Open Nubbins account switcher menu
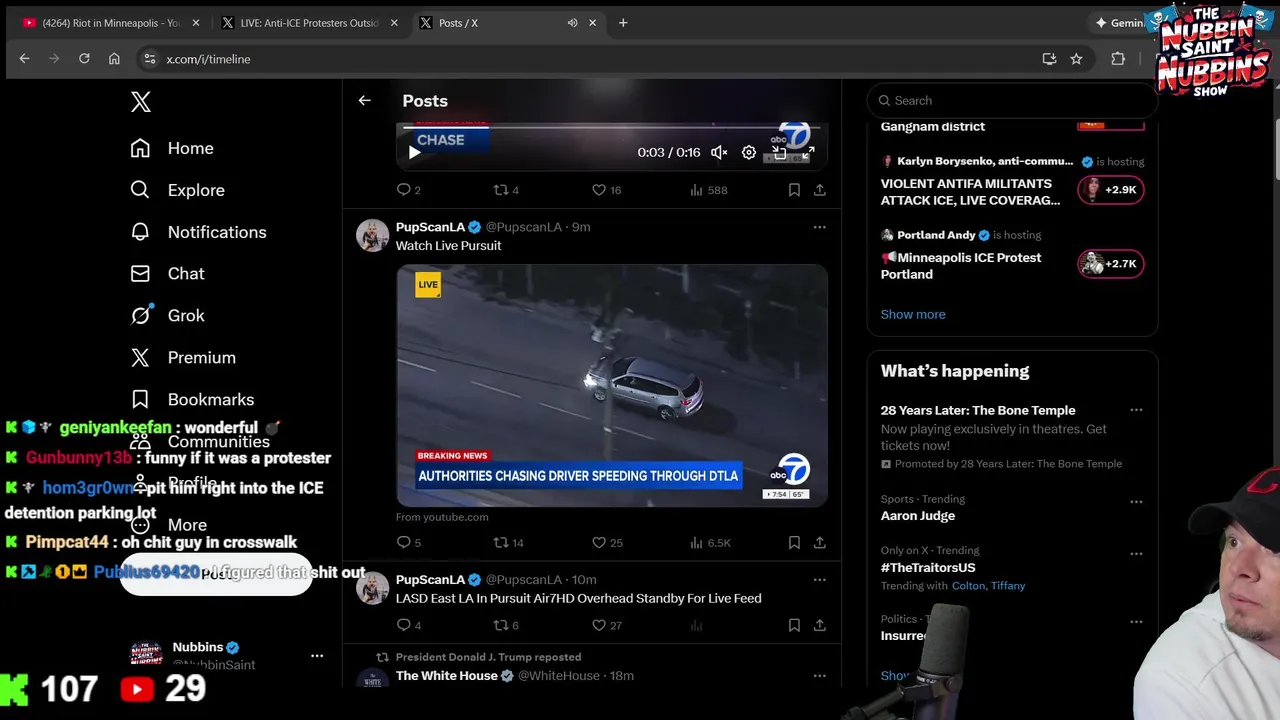Viewport: 1280px width, 720px height. tap(317, 656)
